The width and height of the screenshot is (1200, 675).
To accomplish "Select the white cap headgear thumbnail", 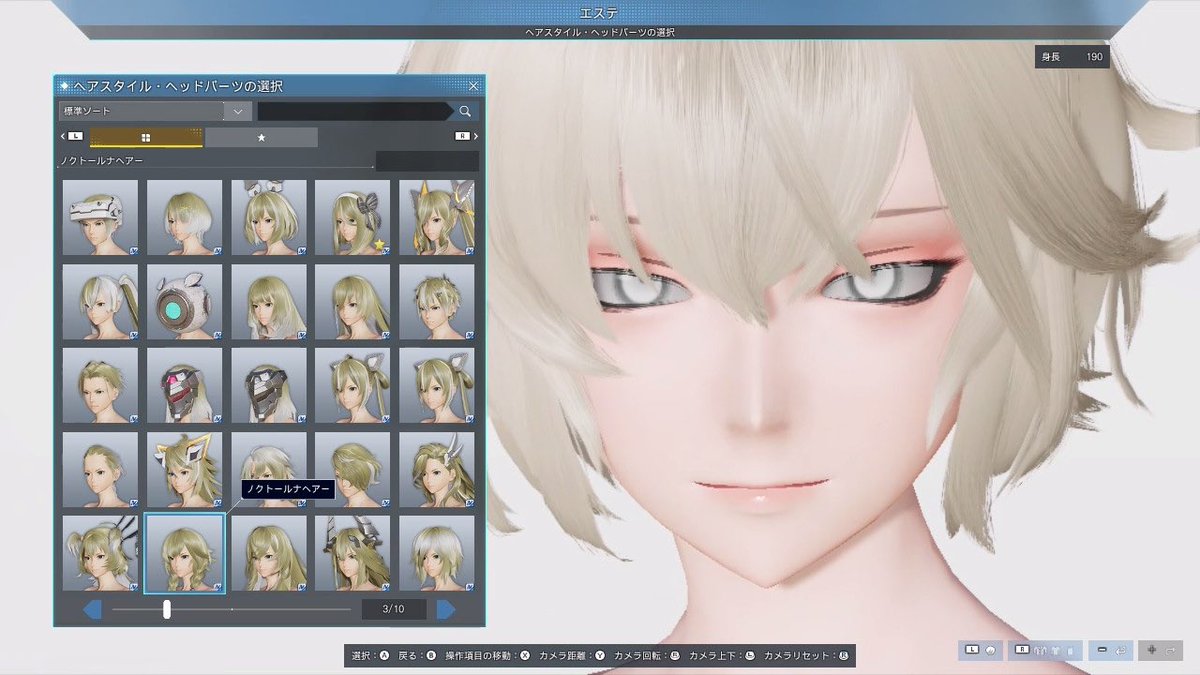I will tap(100, 217).
